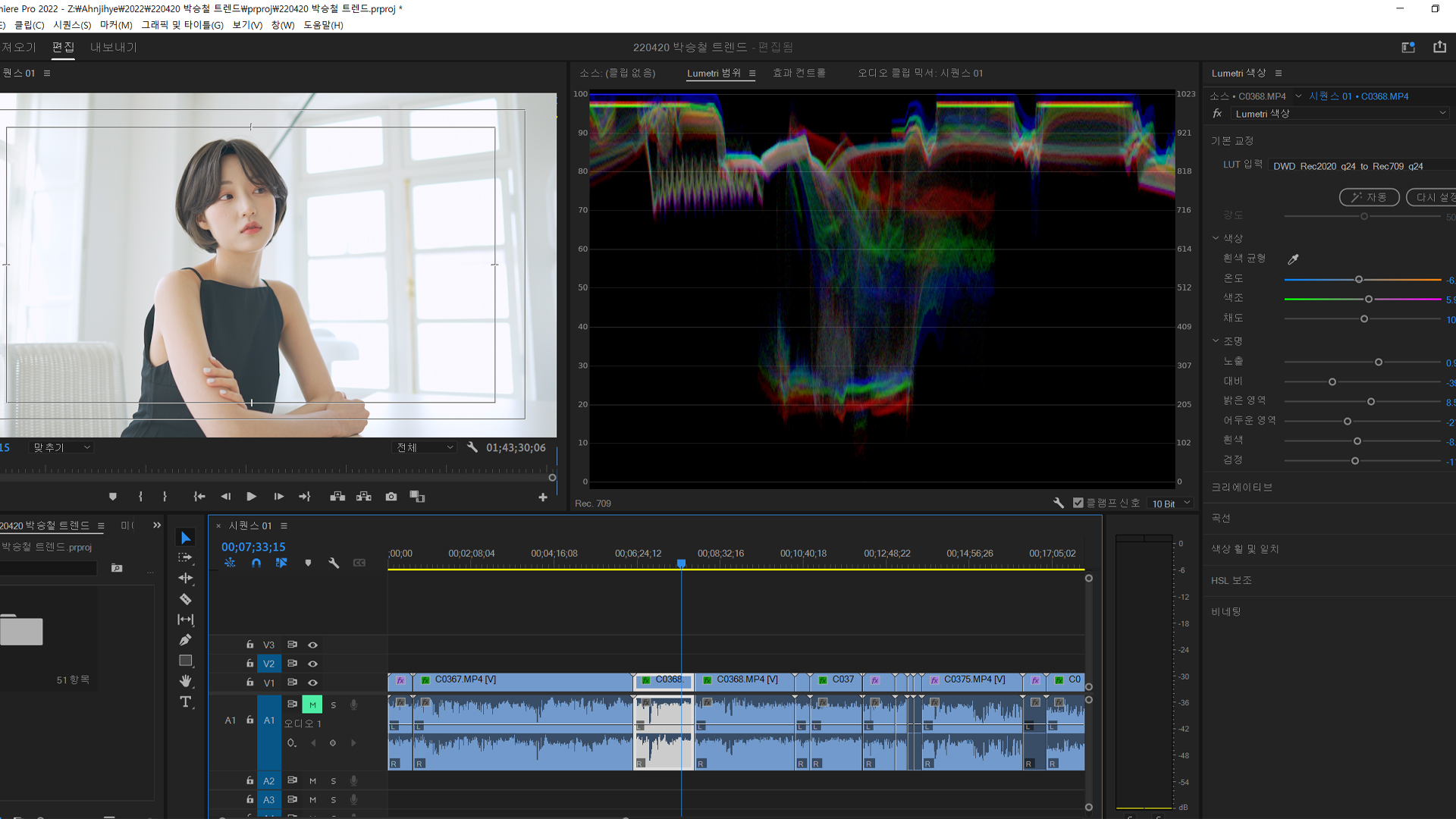Open the Lumetri effect selector dropdown
Image resolution: width=1456 pixels, height=819 pixels.
click(1340, 114)
